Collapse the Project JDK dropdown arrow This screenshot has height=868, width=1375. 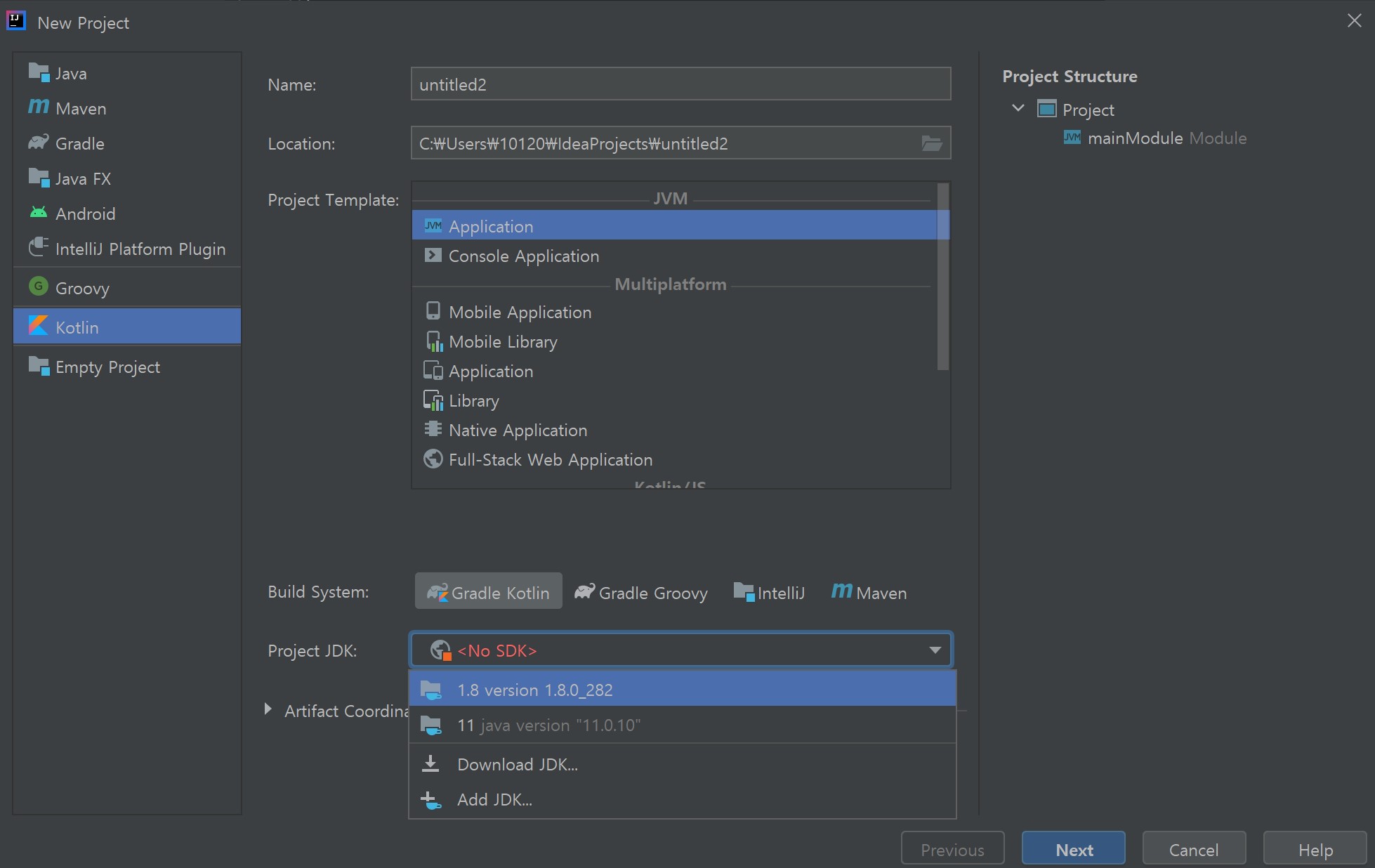(x=935, y=650)
